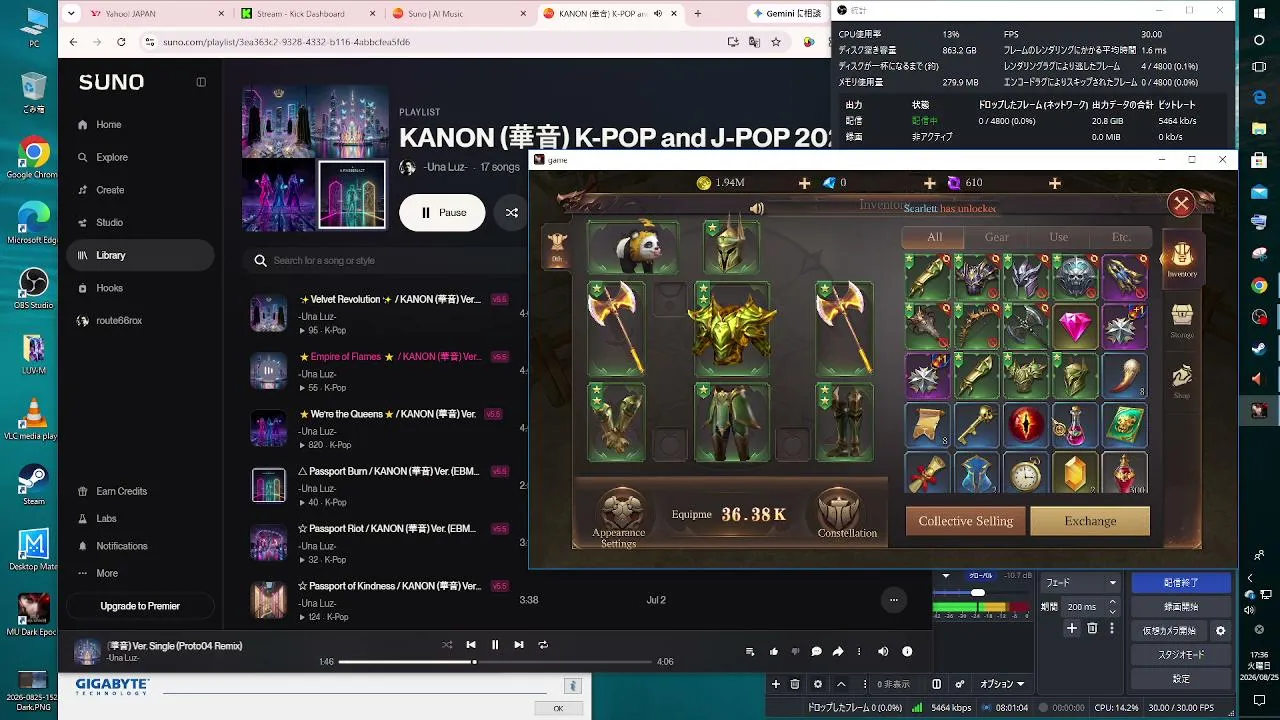The width and height of the screenshot is (1280, 720).
Task: Open more options for Passport of Kindness
Action: [893, 600]
